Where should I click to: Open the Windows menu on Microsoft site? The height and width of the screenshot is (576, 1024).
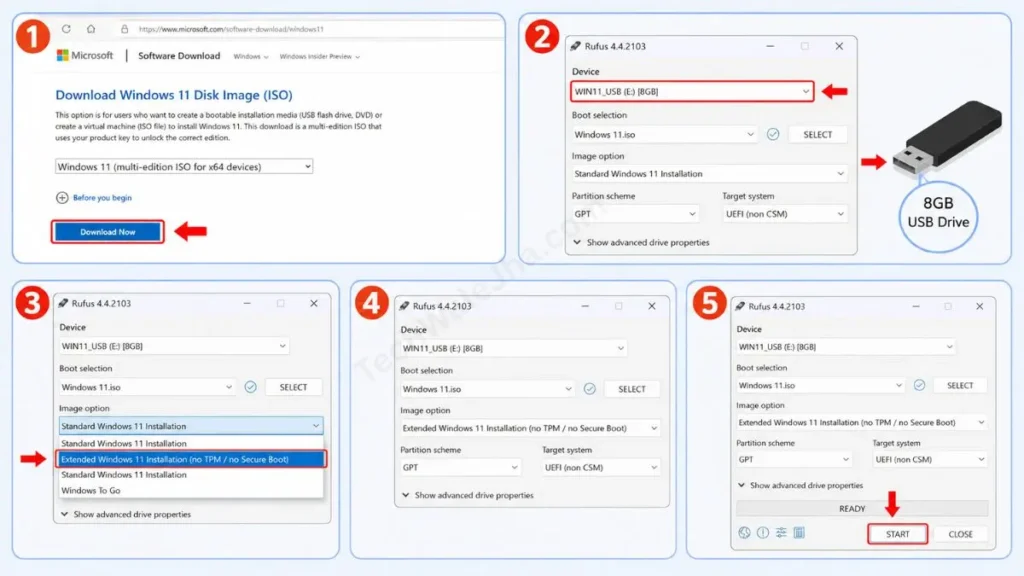(251, 57)
